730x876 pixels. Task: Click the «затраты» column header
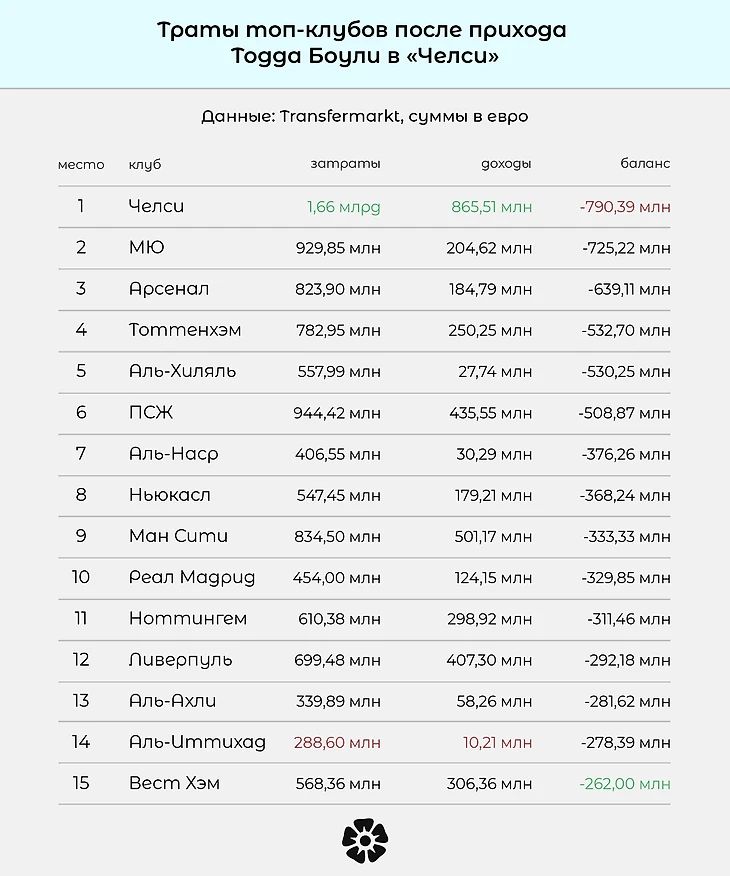tap(345, 164)
